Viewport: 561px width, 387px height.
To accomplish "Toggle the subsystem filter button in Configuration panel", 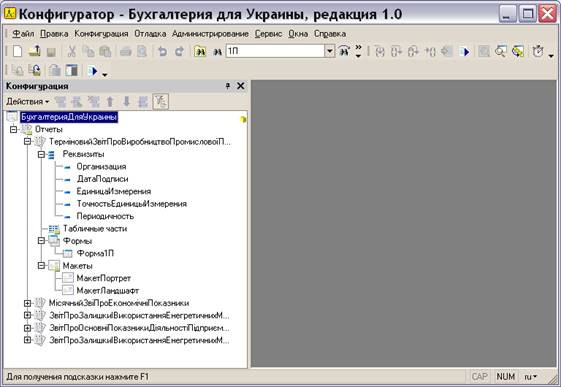I will (x=160, y=102).
